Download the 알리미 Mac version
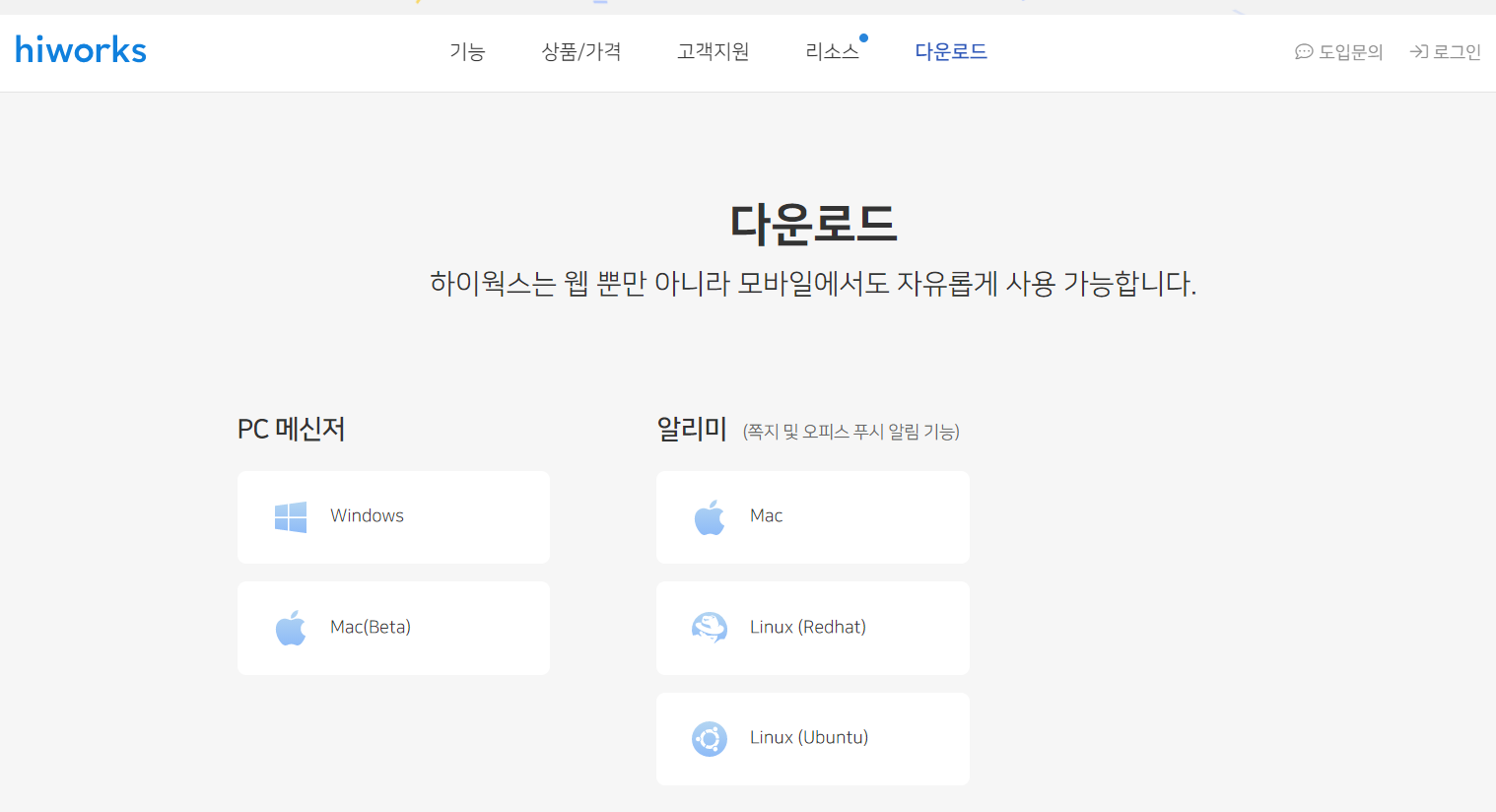This screenshot has height=812, width=1496. tap(813, 517)
